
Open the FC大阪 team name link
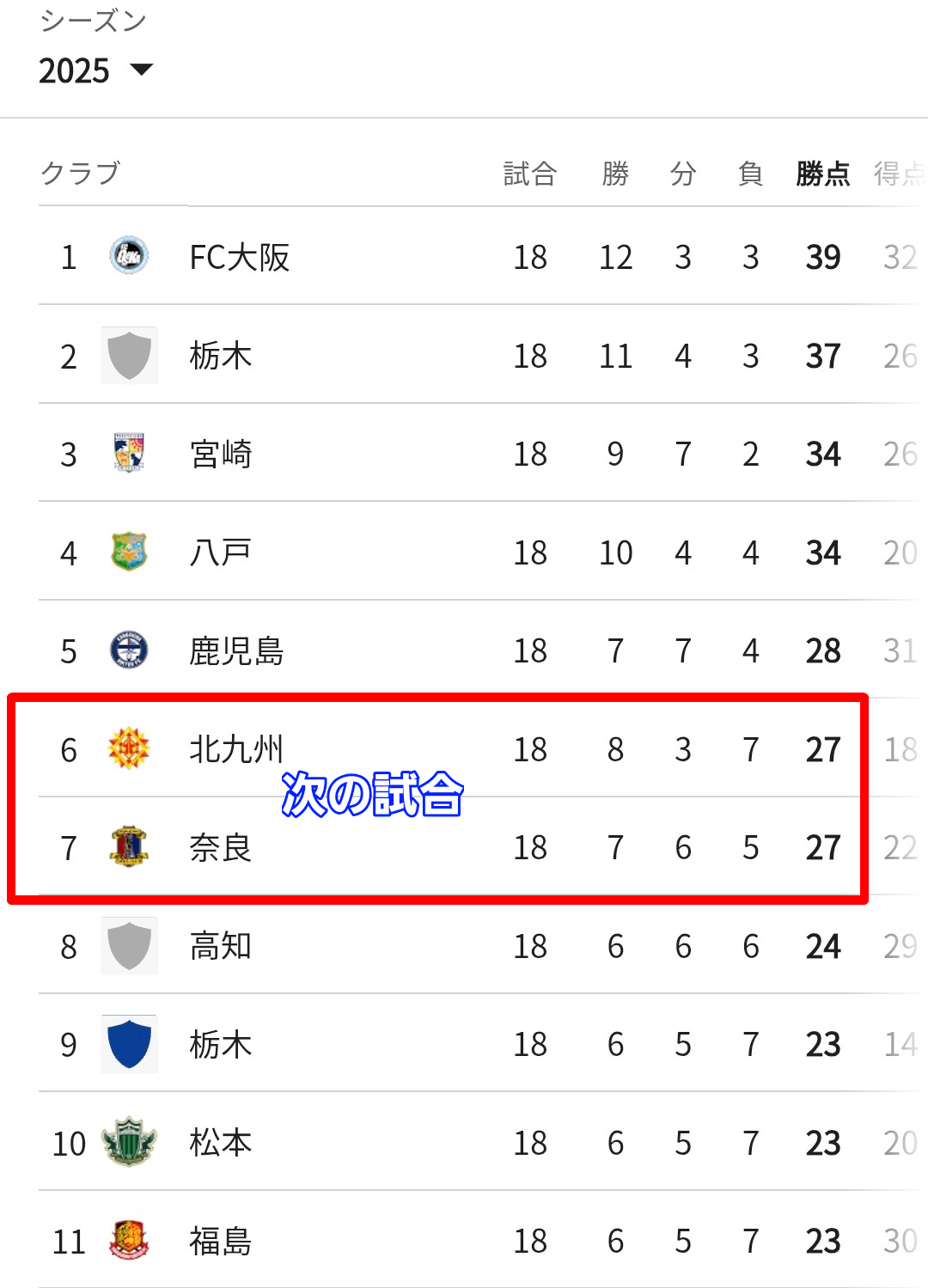(240, 257)
